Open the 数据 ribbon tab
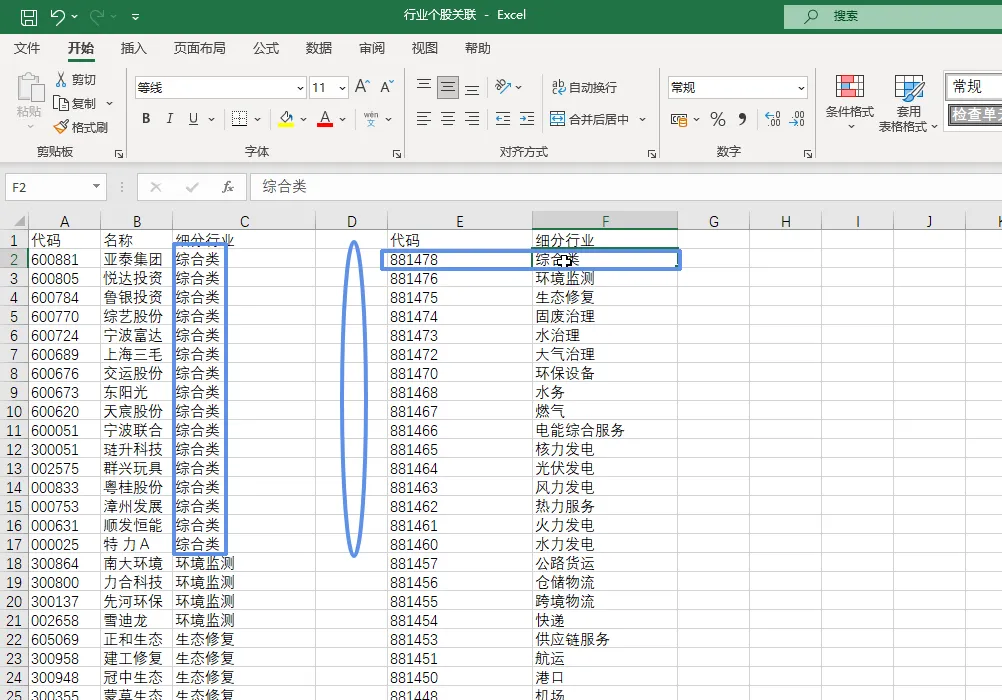This screenshot has width=1002, height=700. tap(318, 49)
